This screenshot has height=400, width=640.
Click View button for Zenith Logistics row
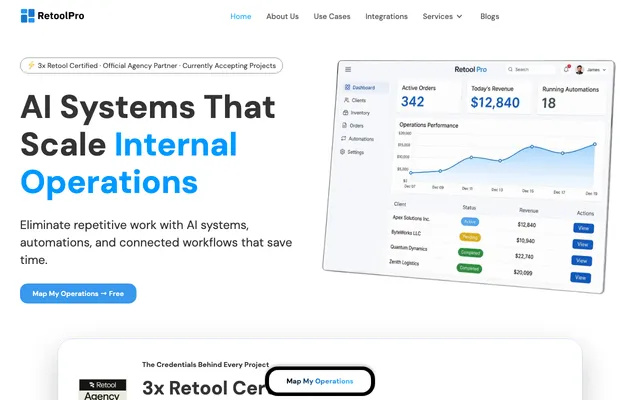[580, 278]
